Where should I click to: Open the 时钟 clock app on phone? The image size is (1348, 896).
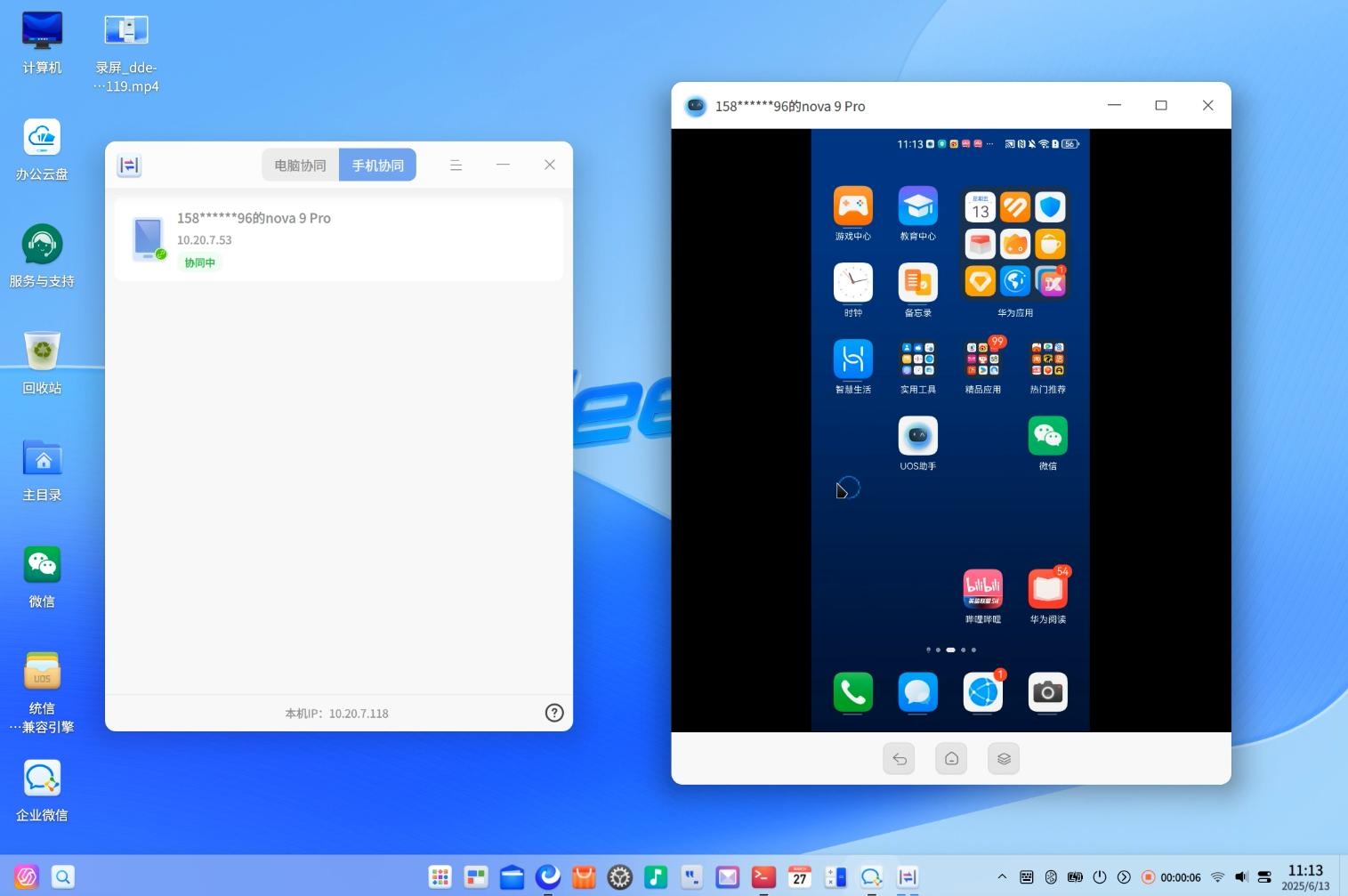[x=852, y=290]
